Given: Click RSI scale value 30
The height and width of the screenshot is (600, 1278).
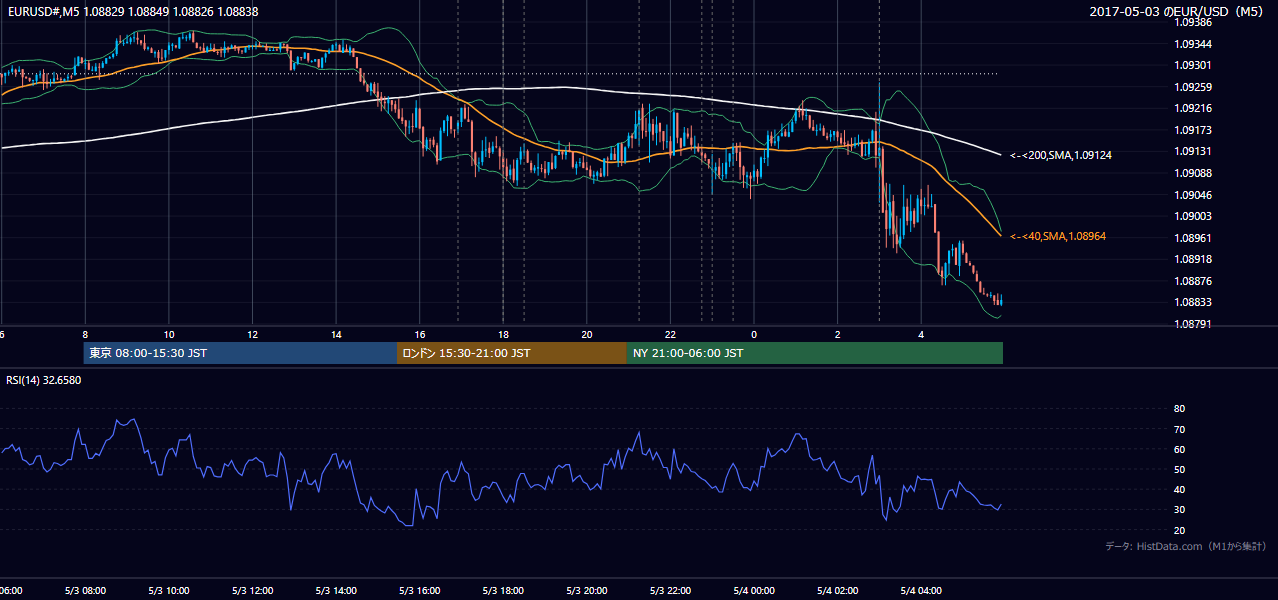Looking at the screenshot, I should [x=1179, y=509].
